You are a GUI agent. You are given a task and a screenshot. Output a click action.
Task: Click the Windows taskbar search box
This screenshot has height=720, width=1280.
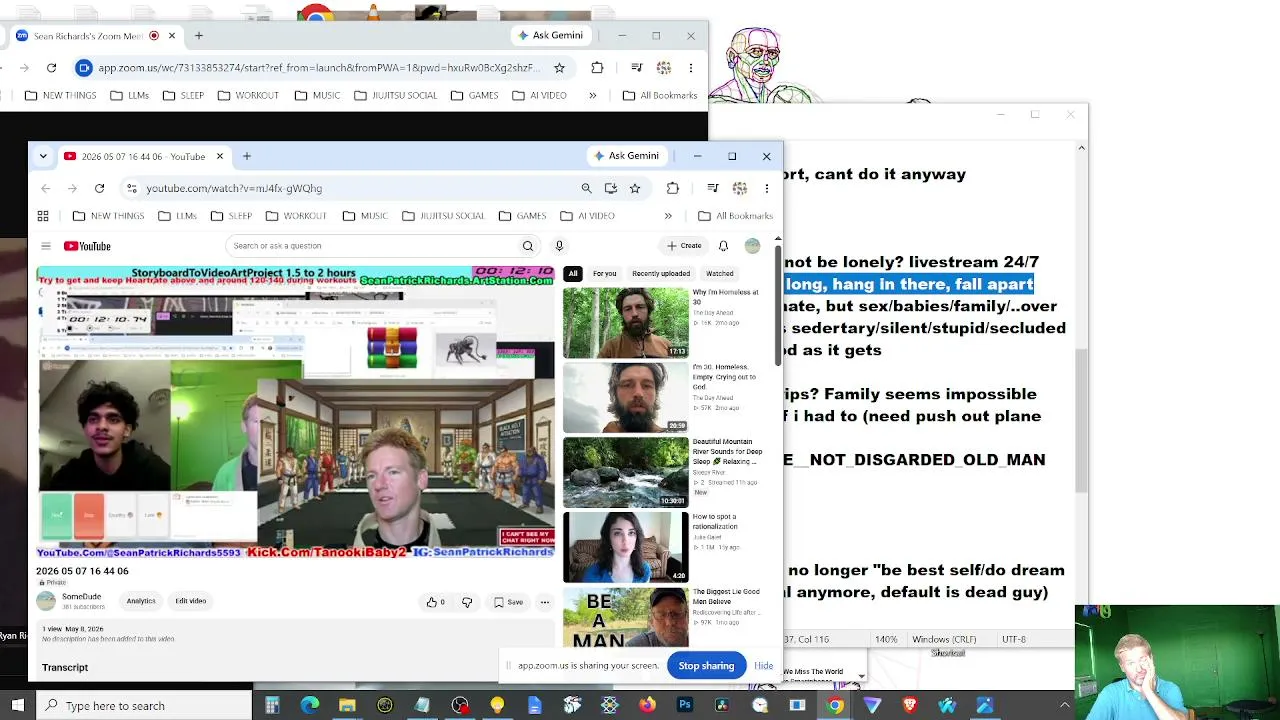[x=144, y=706]
